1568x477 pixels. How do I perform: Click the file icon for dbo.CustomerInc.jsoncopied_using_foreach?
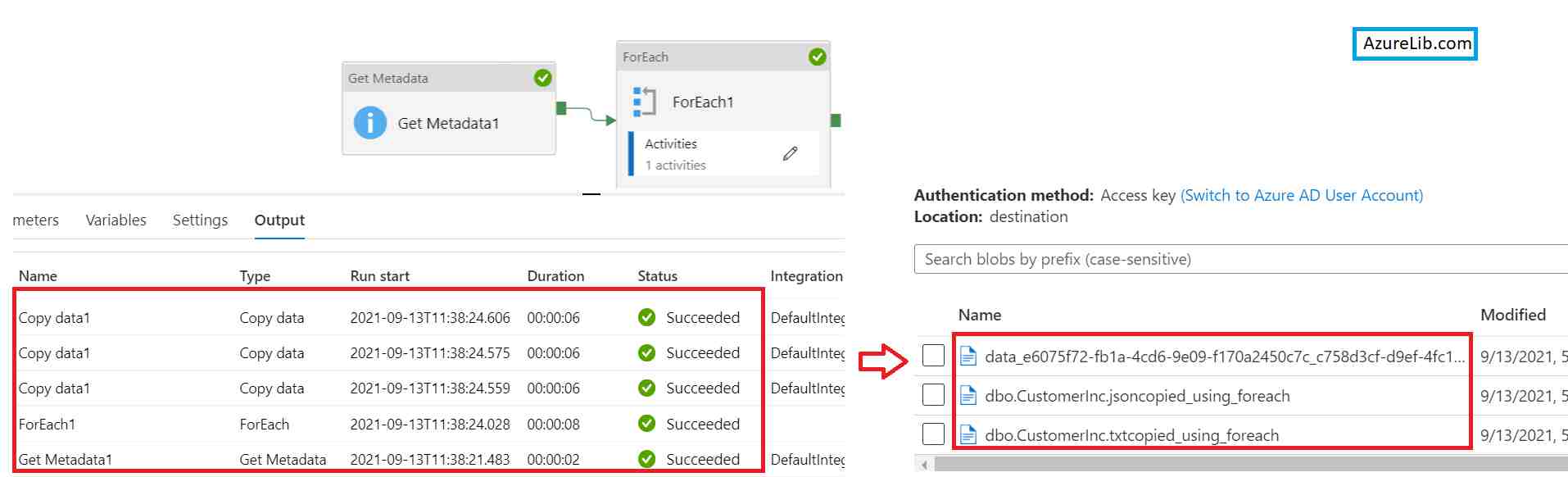(968, 395)
